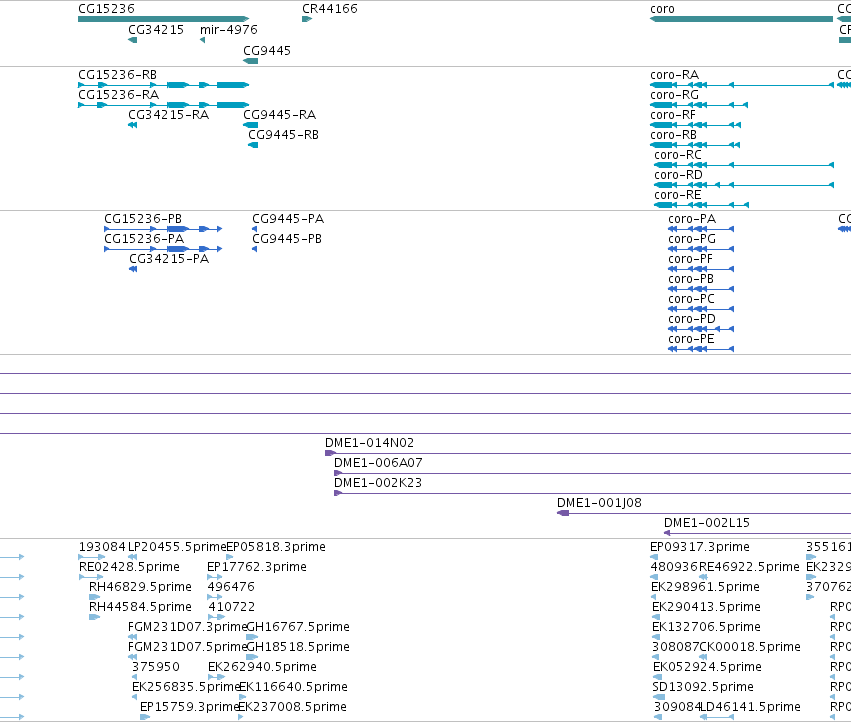Click the EK116640.5prime EST label

293,687
